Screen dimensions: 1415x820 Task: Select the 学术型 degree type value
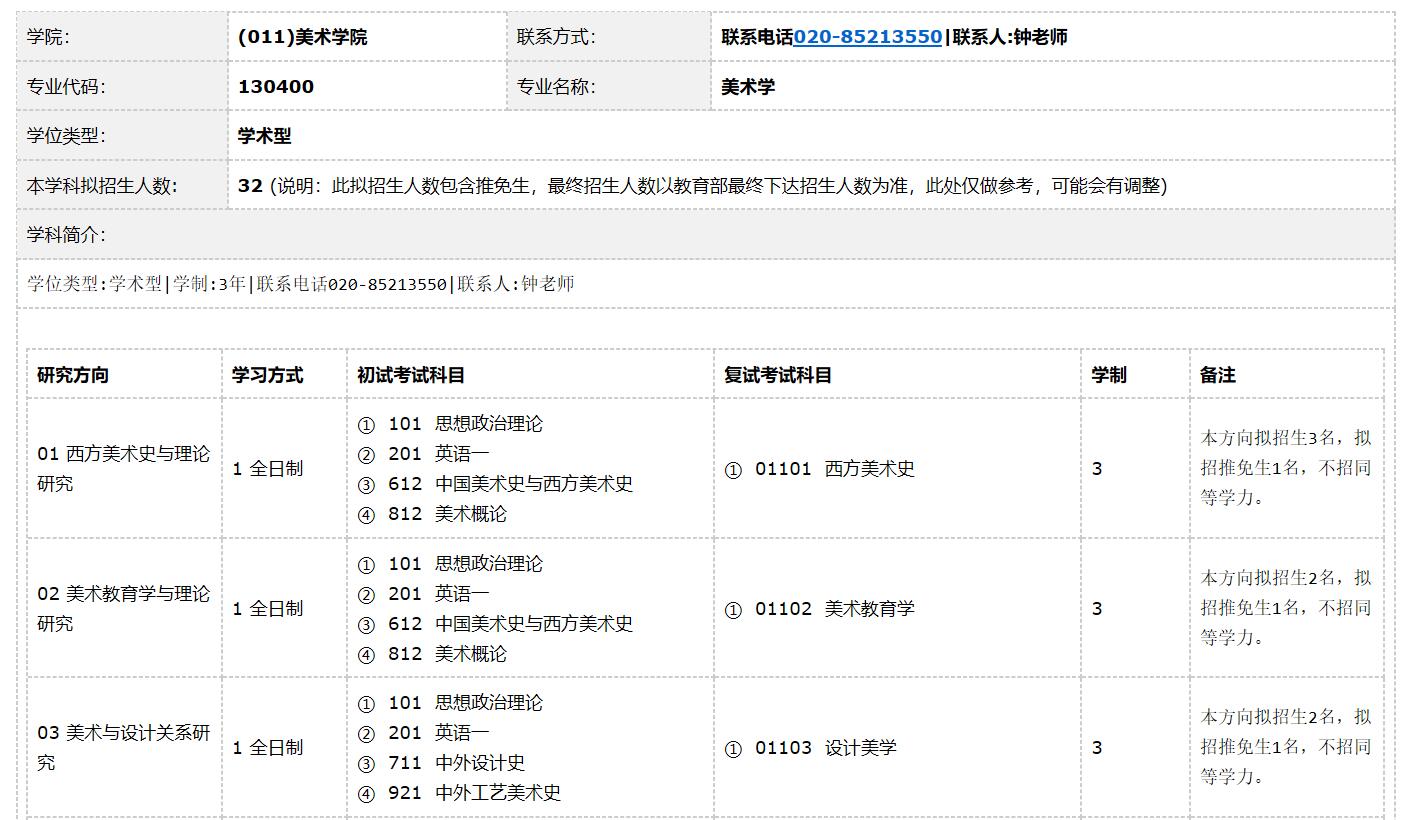click(265, 136)
